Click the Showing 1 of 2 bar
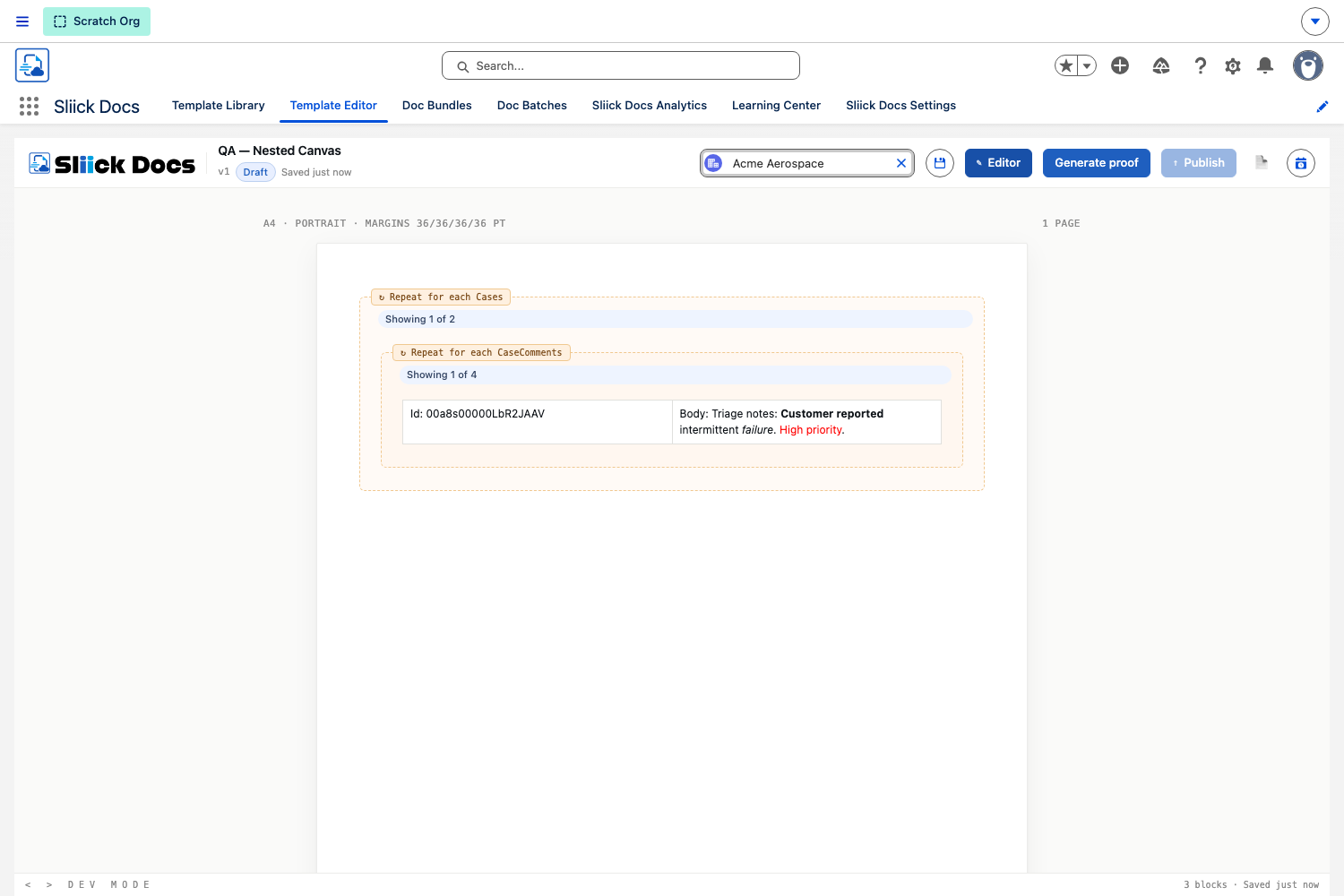 676,319
